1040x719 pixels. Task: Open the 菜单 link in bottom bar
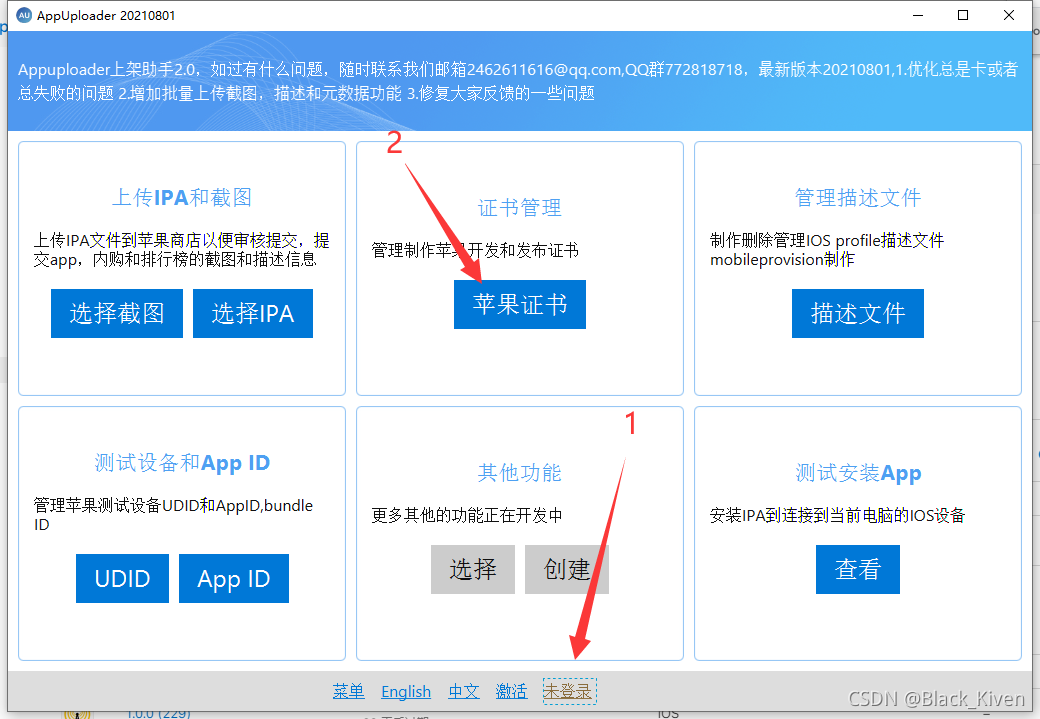pos(349,691)
